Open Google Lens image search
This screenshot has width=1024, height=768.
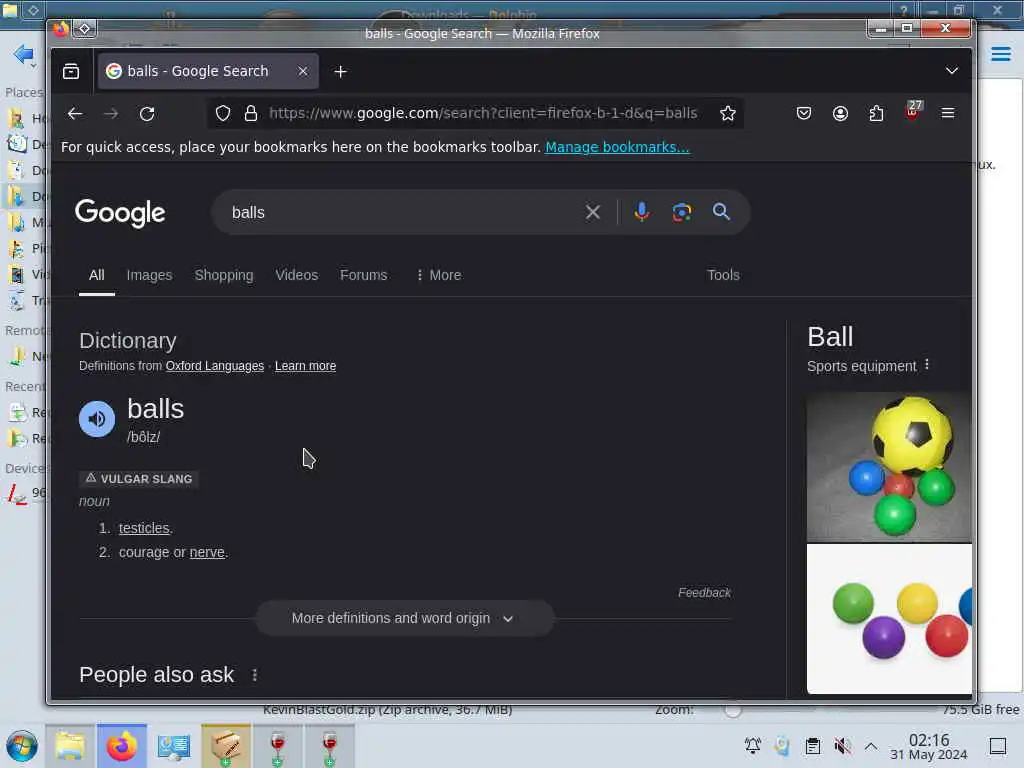click(x=682, y=212)
